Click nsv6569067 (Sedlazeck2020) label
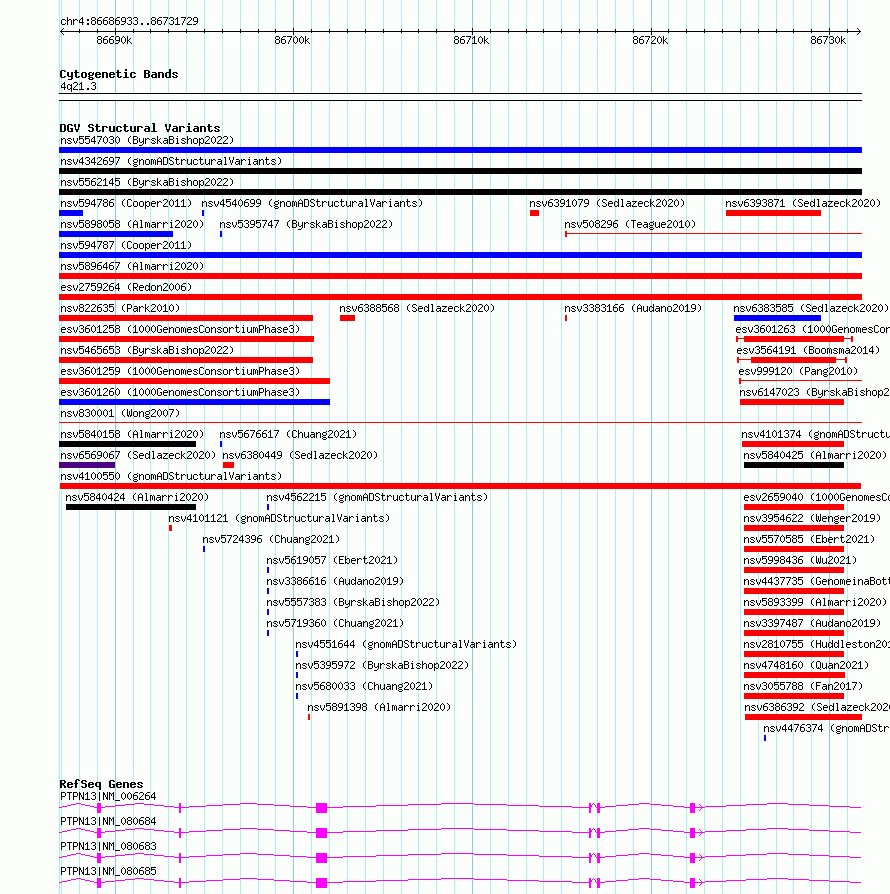 (138, 456)
